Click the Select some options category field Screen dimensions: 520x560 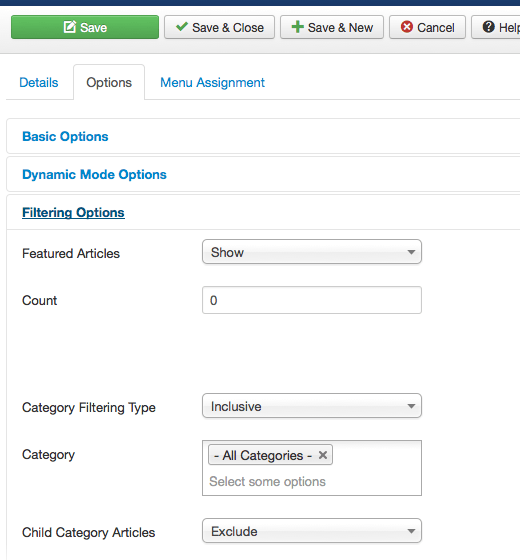click(268, 481)
